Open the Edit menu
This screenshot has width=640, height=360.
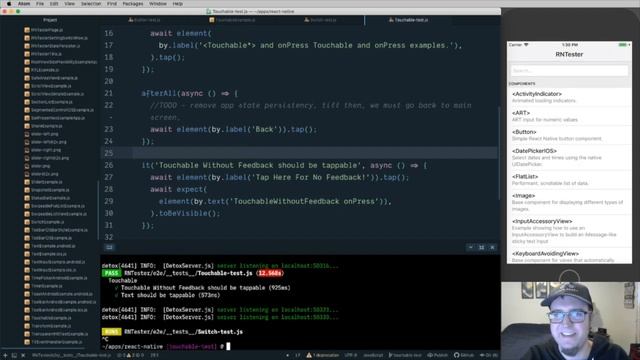tap(54, 4)
